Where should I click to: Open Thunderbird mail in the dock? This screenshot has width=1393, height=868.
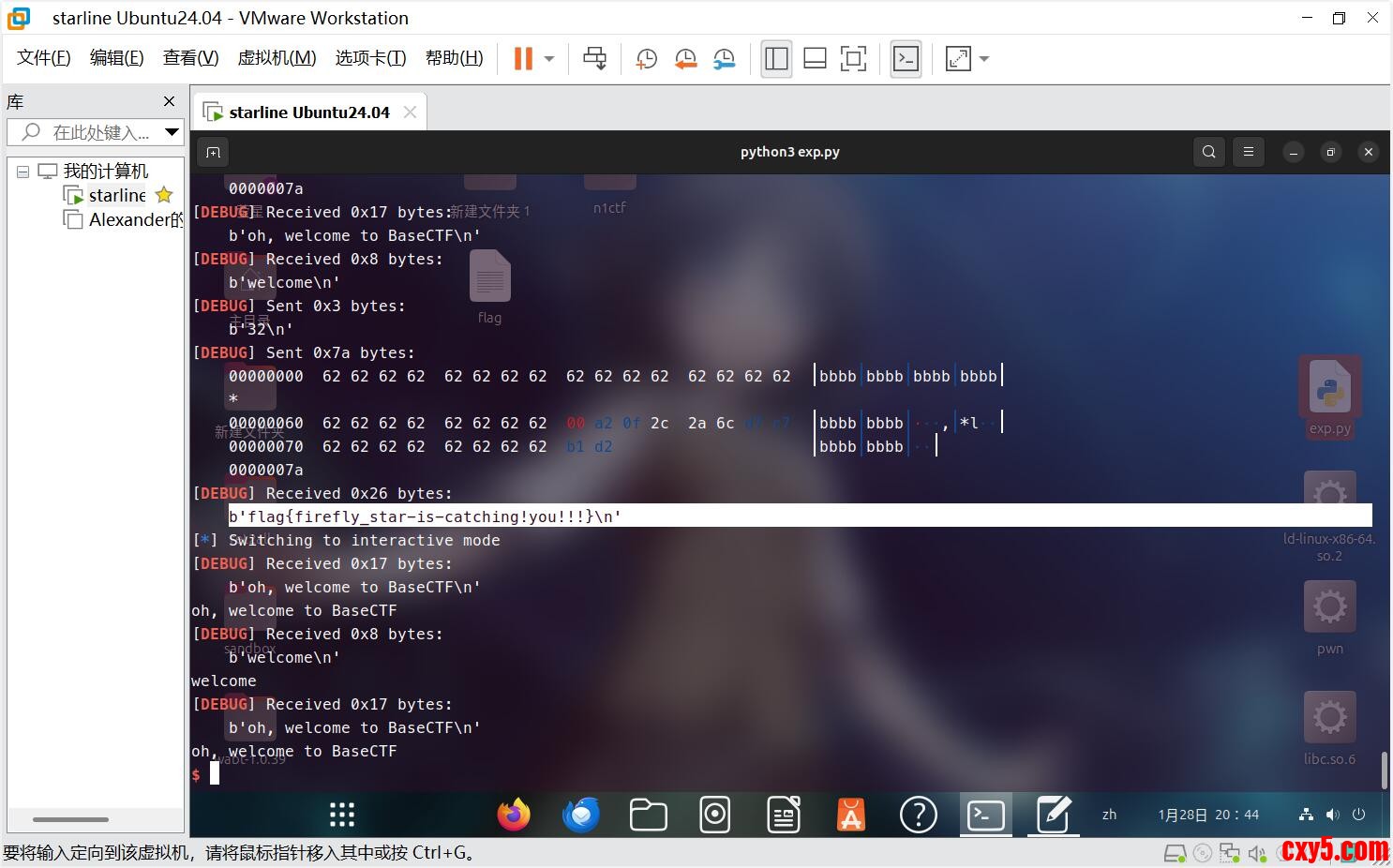point(580,815)
